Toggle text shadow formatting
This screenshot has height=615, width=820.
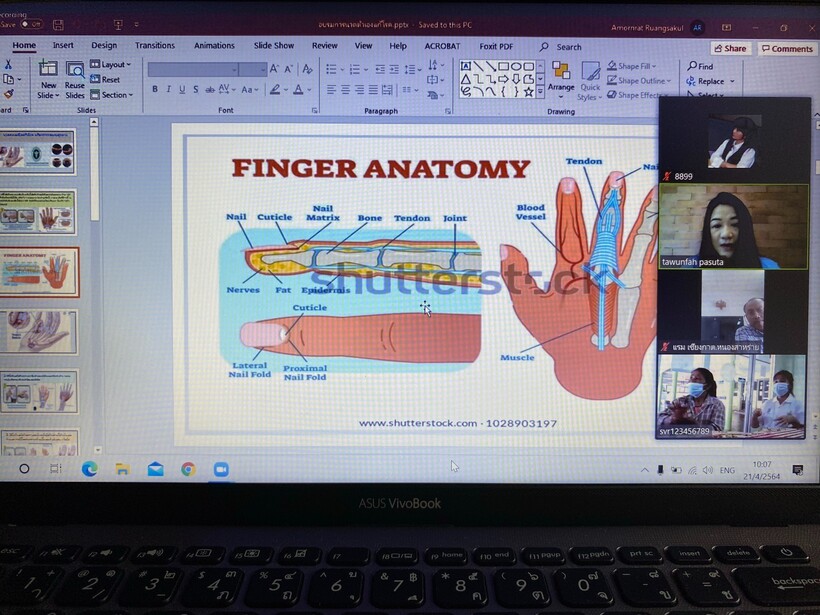pyautogui.click(x=195, y=90)
